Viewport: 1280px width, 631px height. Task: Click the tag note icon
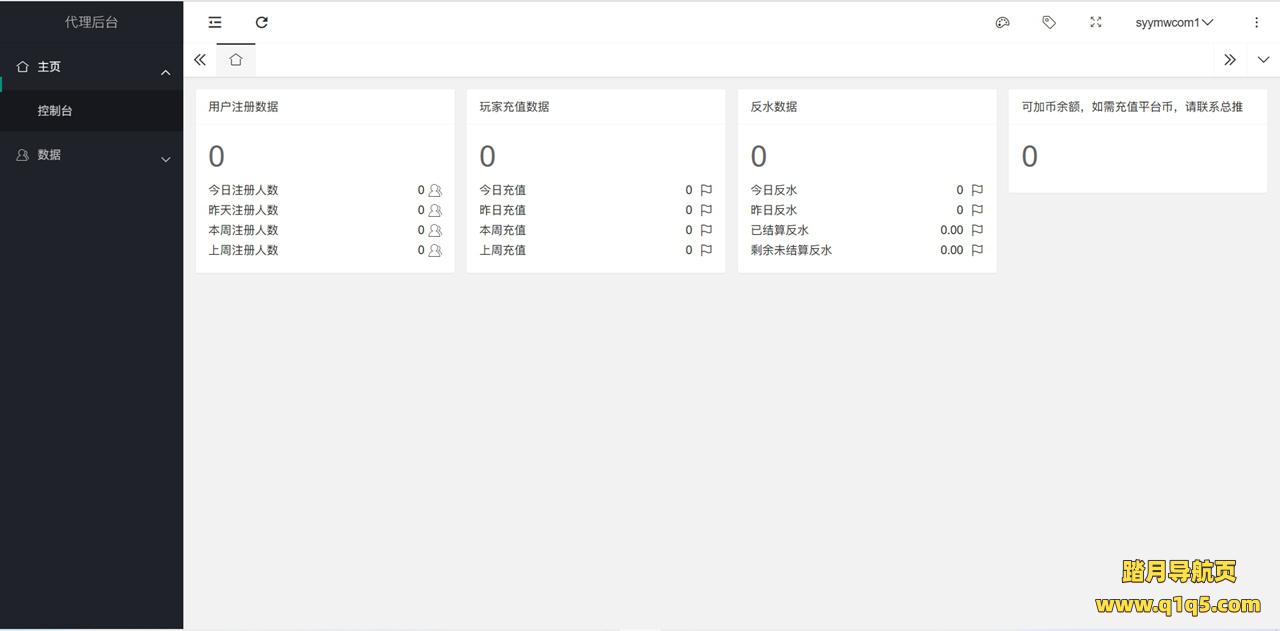[x=1049, y=22]
